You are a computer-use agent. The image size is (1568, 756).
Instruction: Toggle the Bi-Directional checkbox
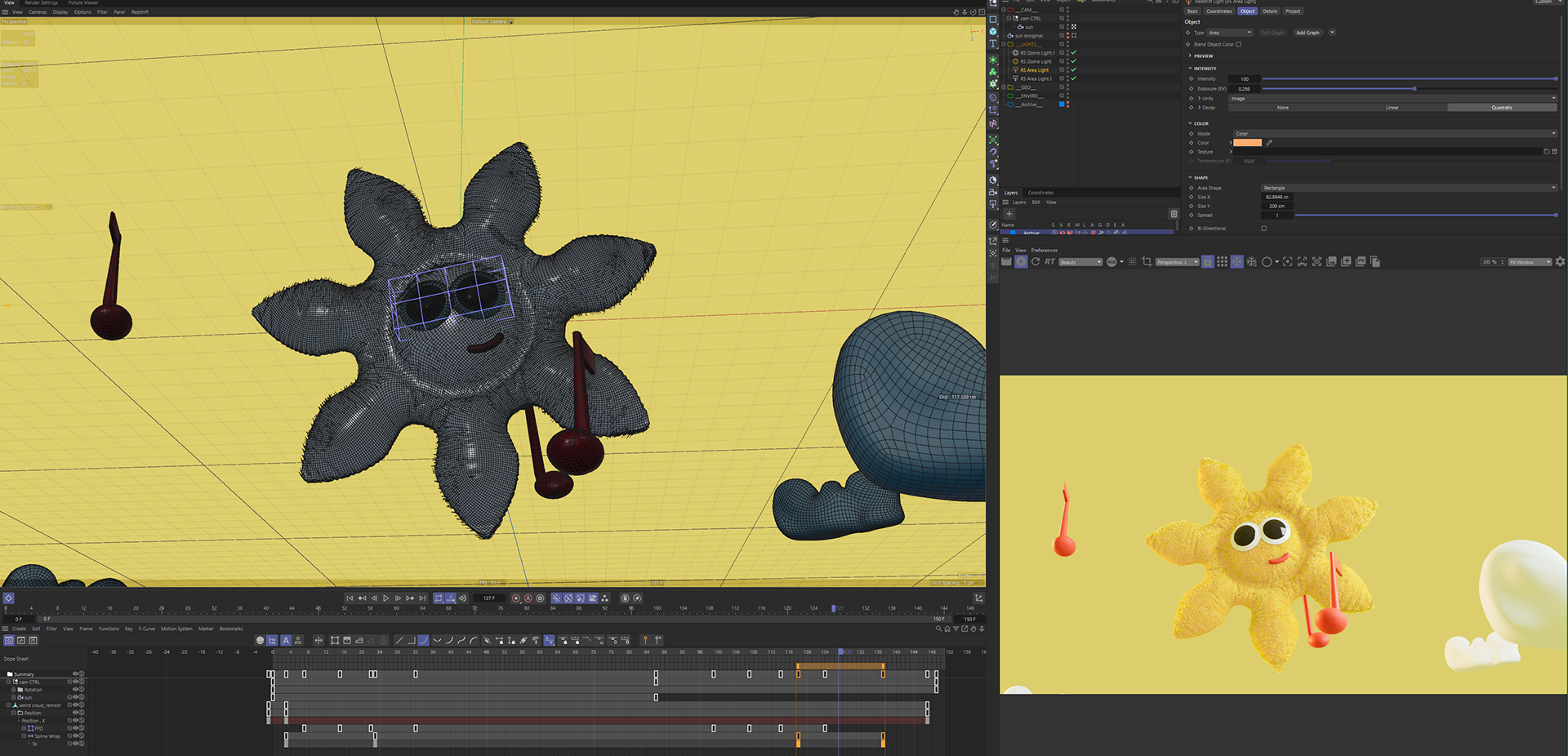tap(1263, 229)
